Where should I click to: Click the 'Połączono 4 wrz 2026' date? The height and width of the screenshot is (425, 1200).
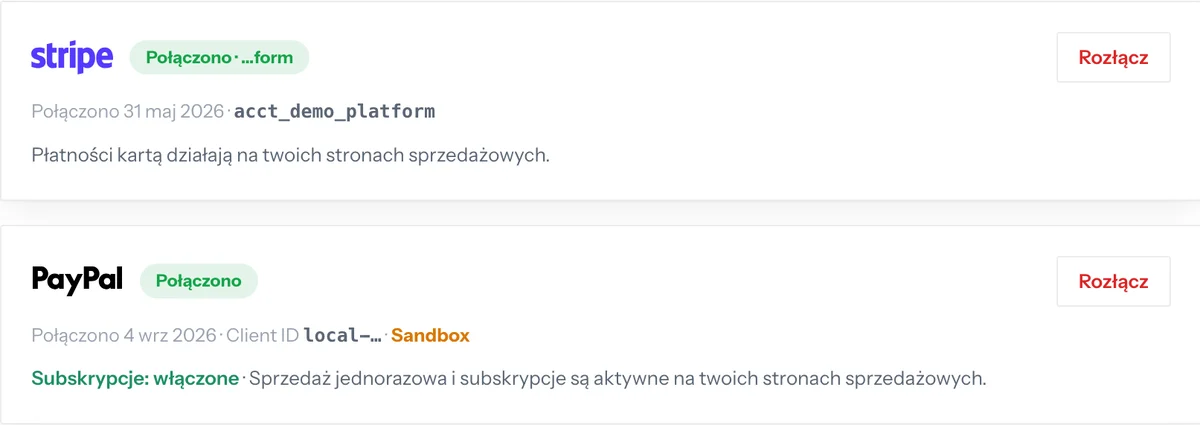click(124, 335)
